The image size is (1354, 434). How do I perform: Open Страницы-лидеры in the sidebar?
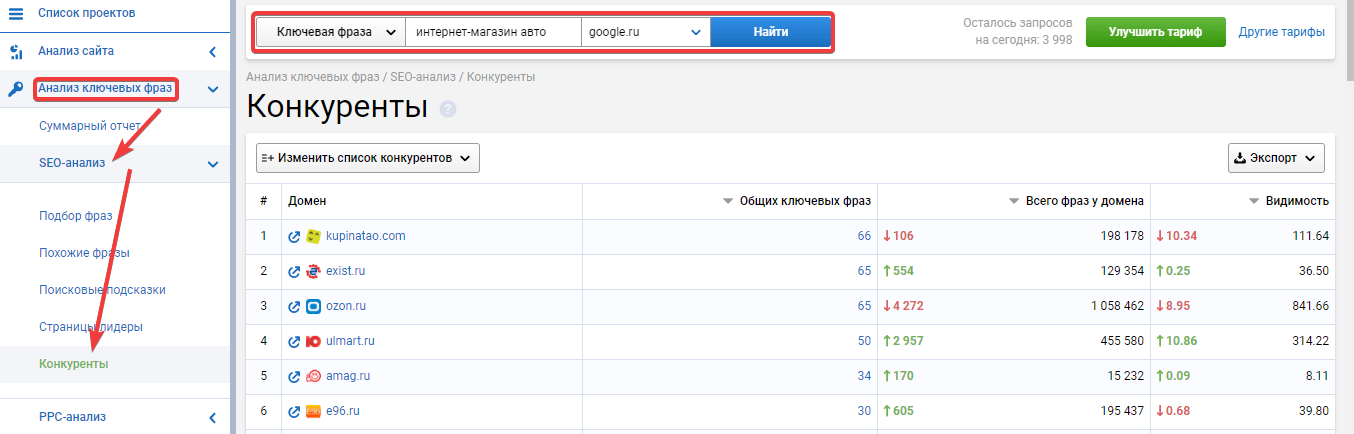pos(90,327)
